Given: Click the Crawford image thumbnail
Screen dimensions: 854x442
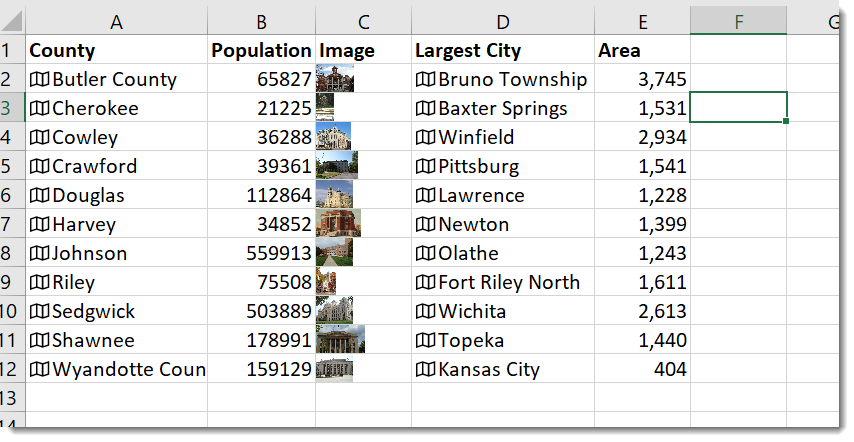Looking at the screenshot, I should click(x=337, y=165).
